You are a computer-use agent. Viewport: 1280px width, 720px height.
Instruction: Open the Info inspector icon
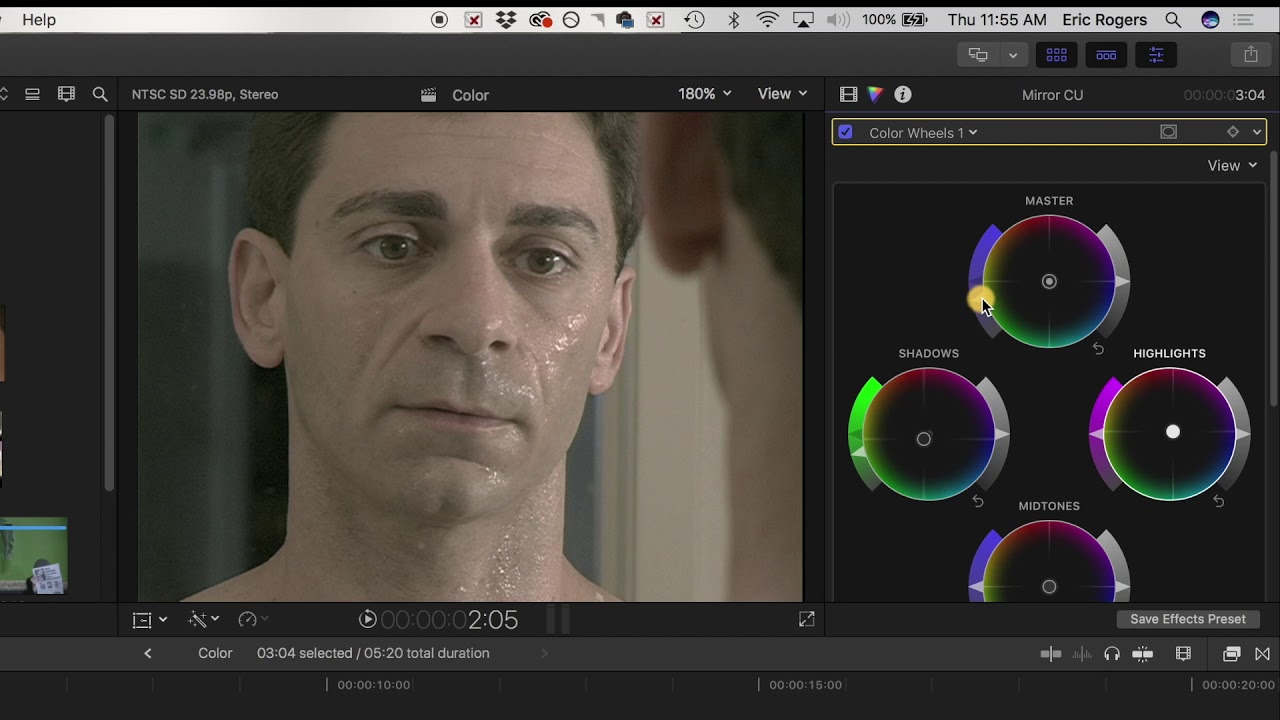click(903, 94)
